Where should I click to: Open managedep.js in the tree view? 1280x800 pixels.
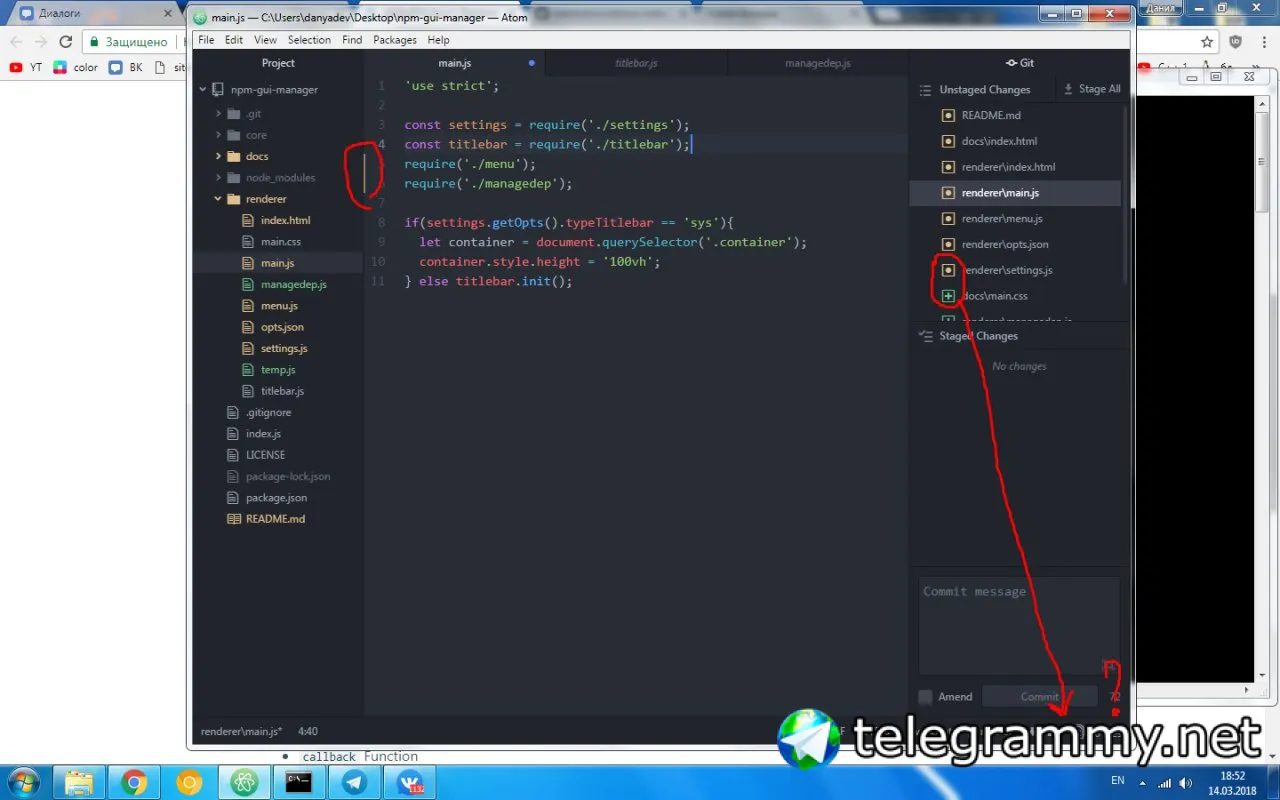293,285
